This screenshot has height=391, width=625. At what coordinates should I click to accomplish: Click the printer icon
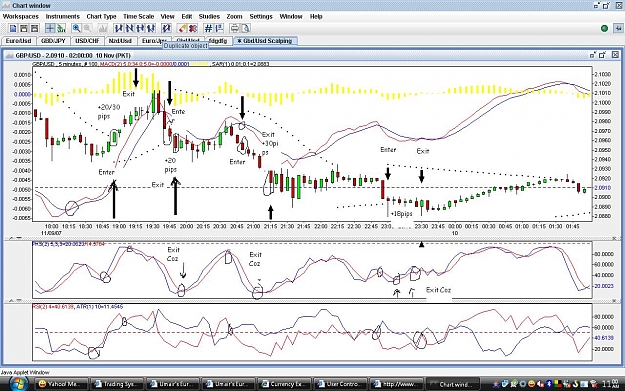point(235,28)
